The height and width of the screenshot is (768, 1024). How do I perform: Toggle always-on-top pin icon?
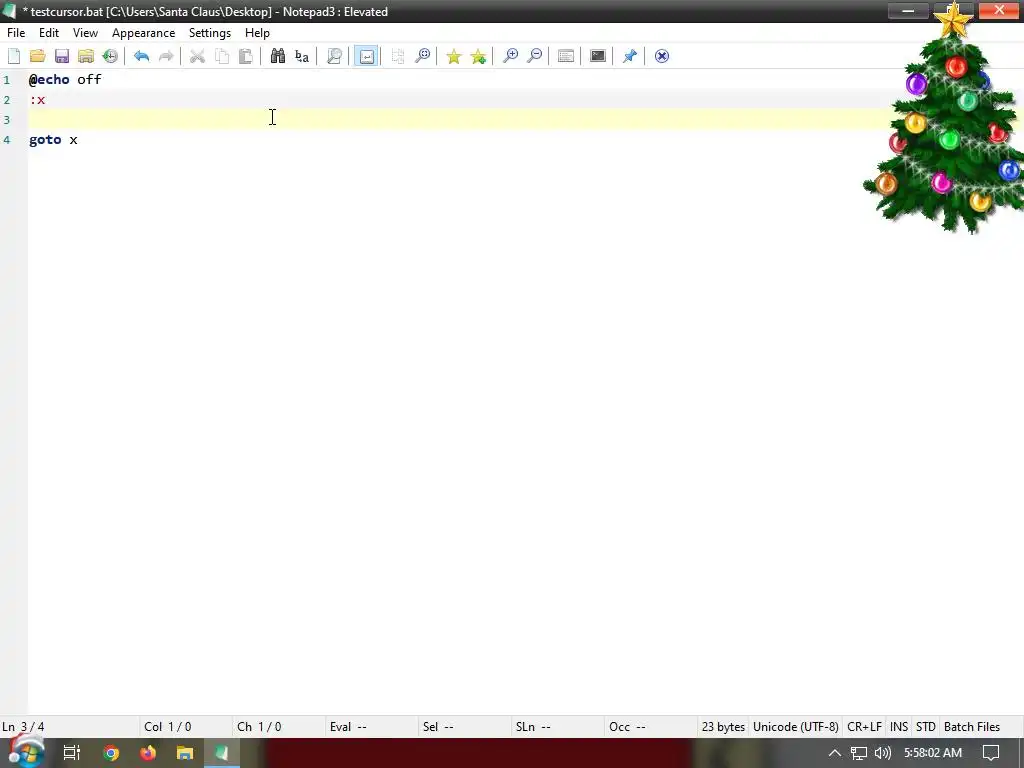[x=630, y=56]
